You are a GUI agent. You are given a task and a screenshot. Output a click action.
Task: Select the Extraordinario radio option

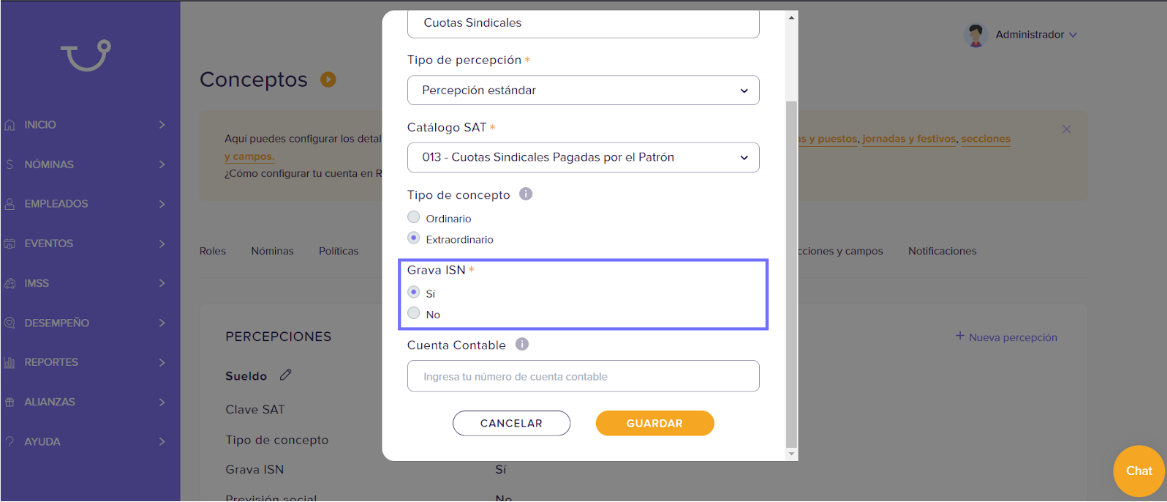414,239
